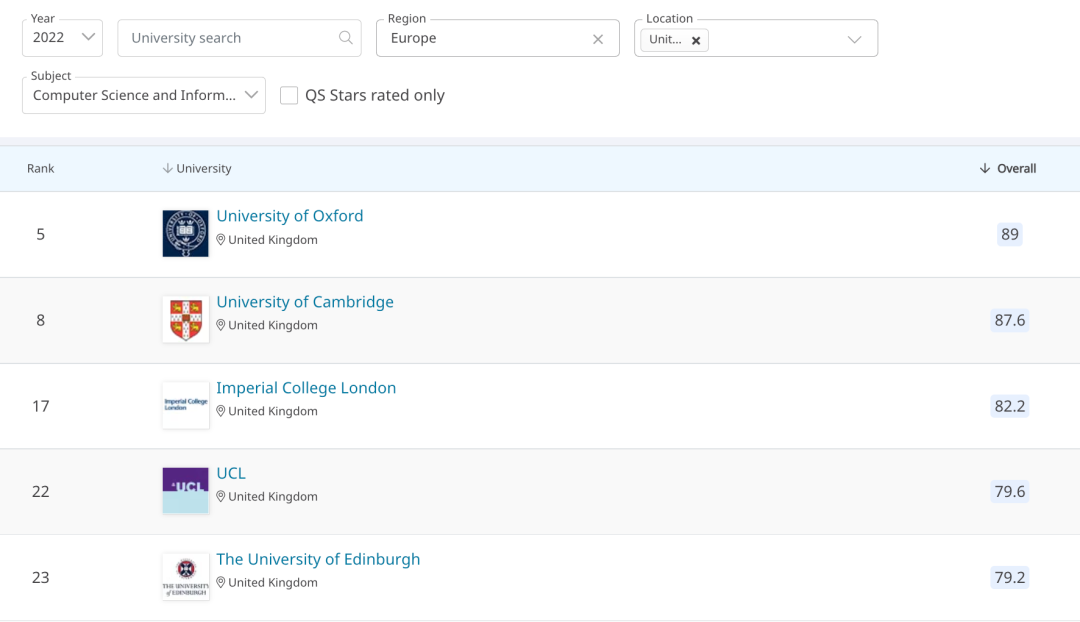Click the Imperial College London logo

coord(186,405)
